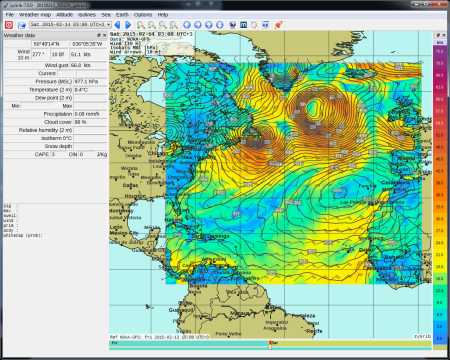Close the Weather data panel
Viewport: 450px width, 360px height.
105,35
